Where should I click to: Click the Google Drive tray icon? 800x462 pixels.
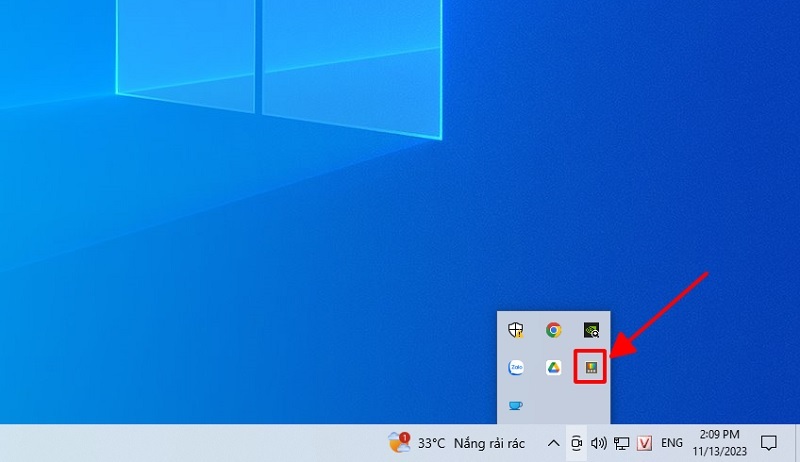click(553, 368)
